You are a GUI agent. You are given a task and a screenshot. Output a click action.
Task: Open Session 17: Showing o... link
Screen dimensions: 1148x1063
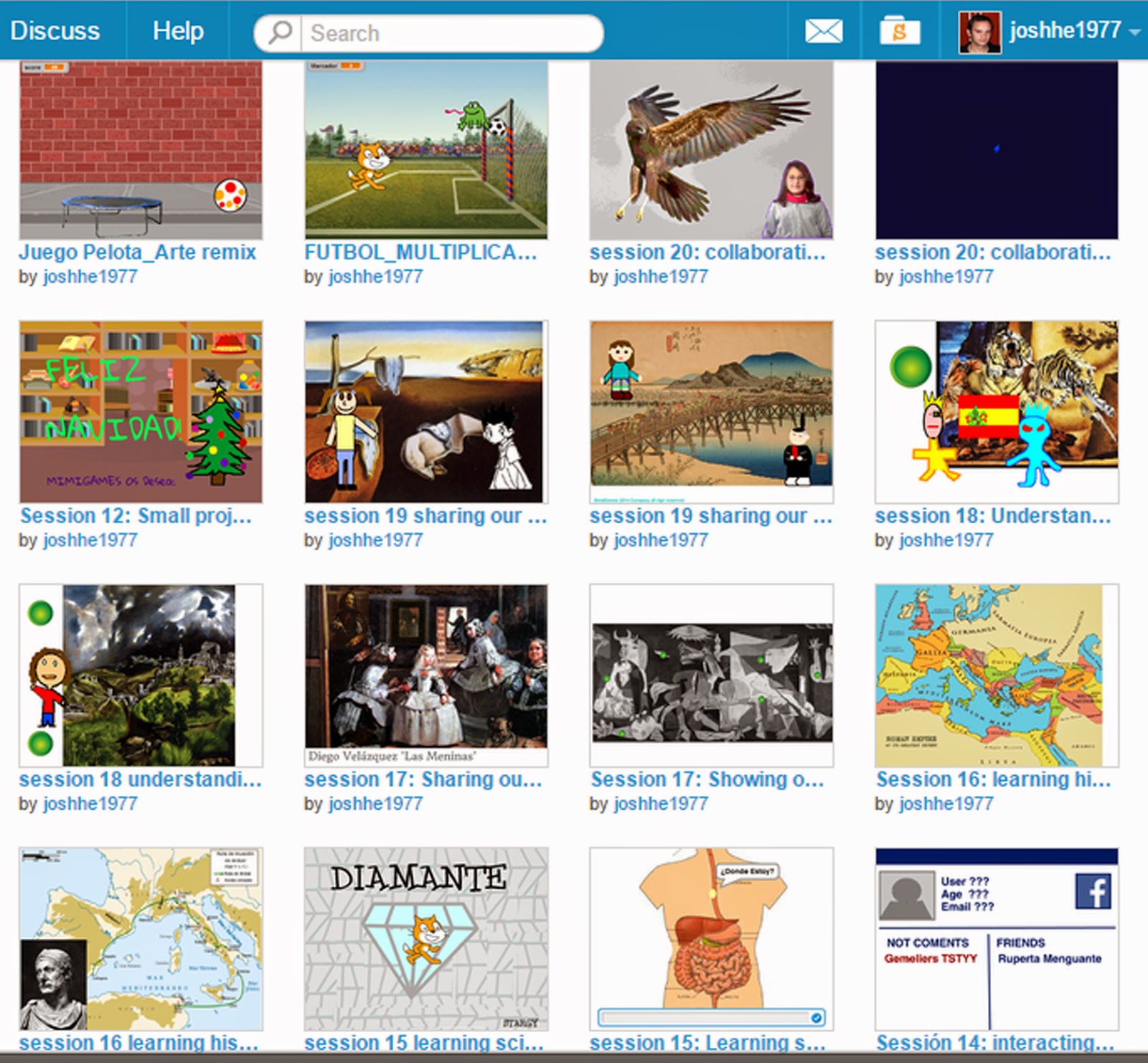pos(707,779)
